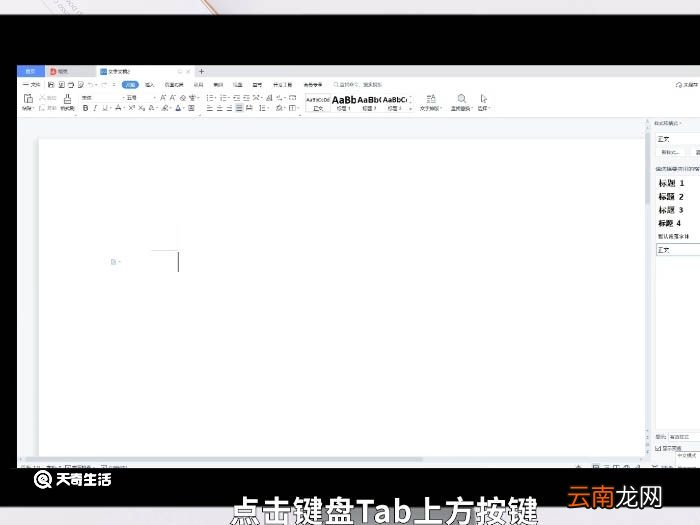
Task: Click the Clear Formatting eraser icon
Action: coord(183,97)
